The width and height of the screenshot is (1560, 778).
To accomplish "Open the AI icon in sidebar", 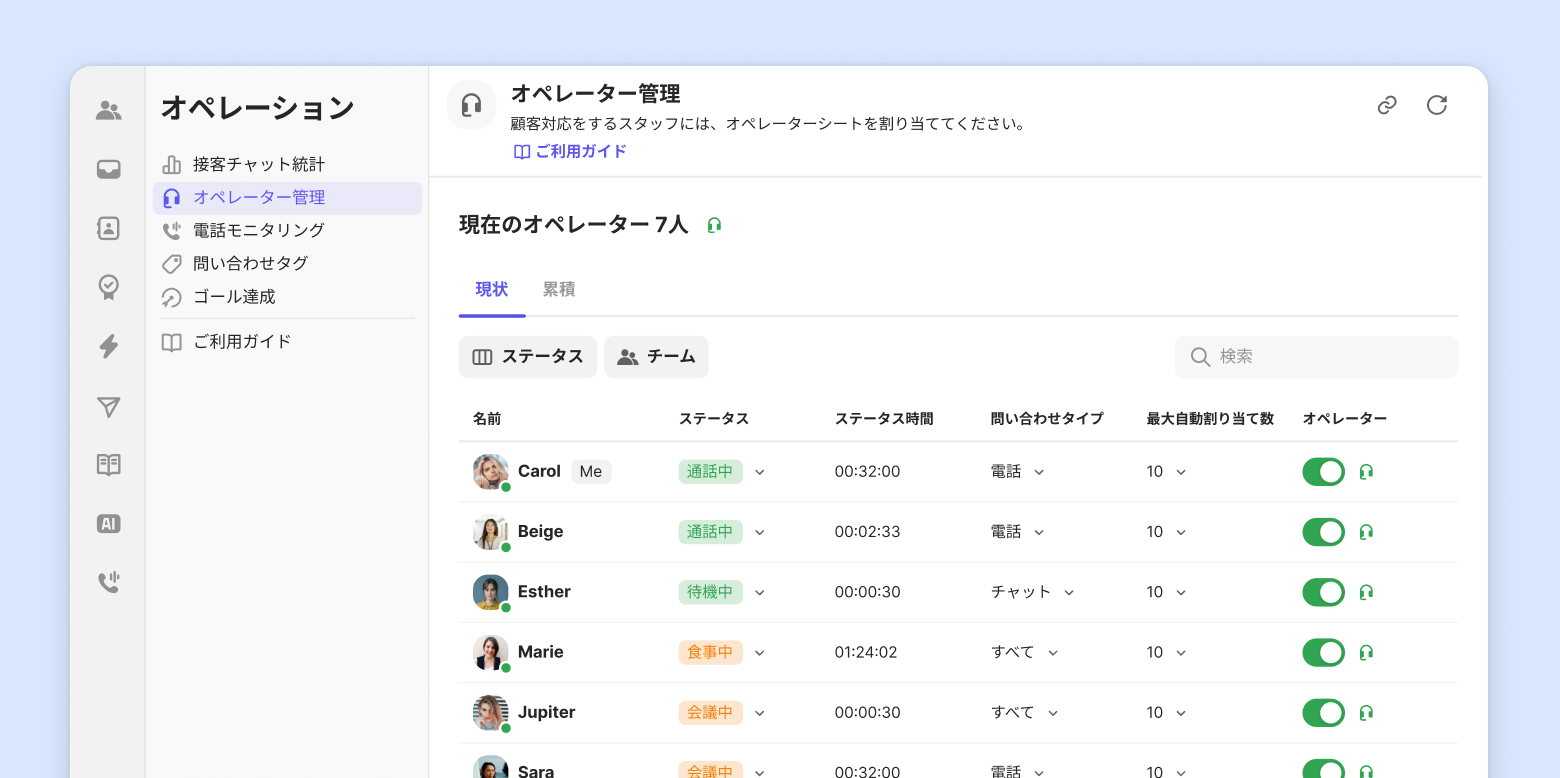I will [108, 524].
